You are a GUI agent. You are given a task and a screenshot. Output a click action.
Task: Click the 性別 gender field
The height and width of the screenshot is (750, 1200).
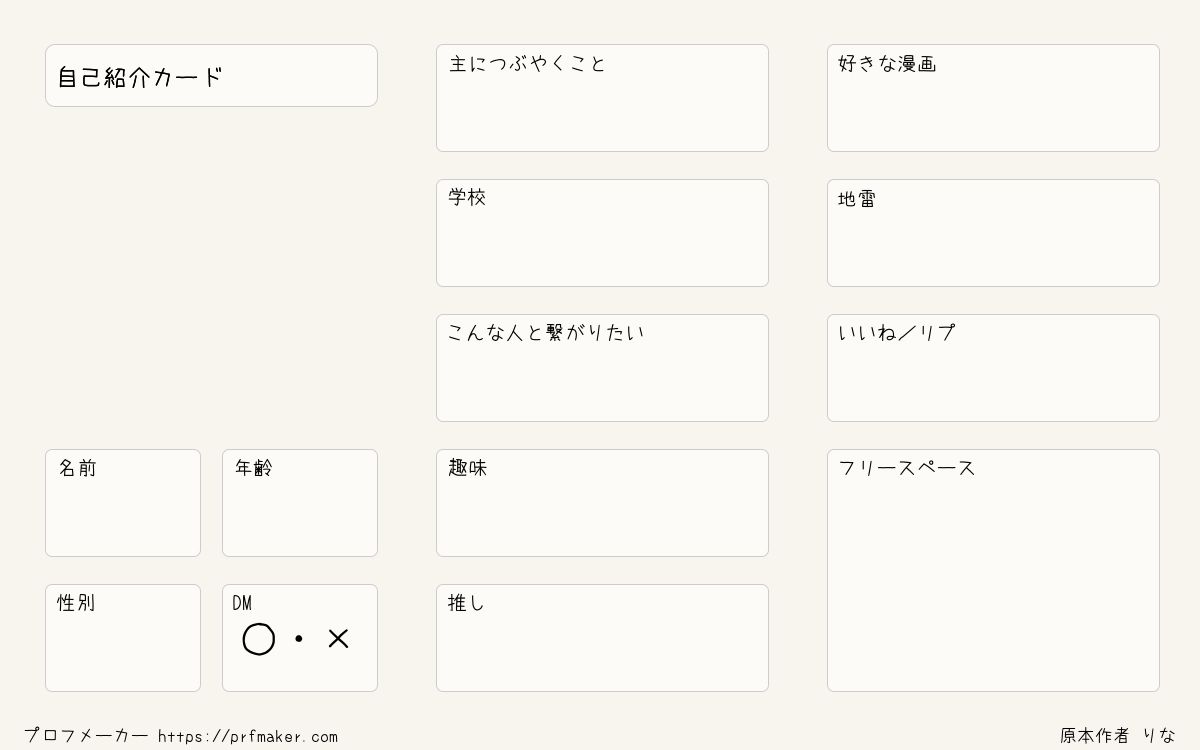tap(123, 638)
